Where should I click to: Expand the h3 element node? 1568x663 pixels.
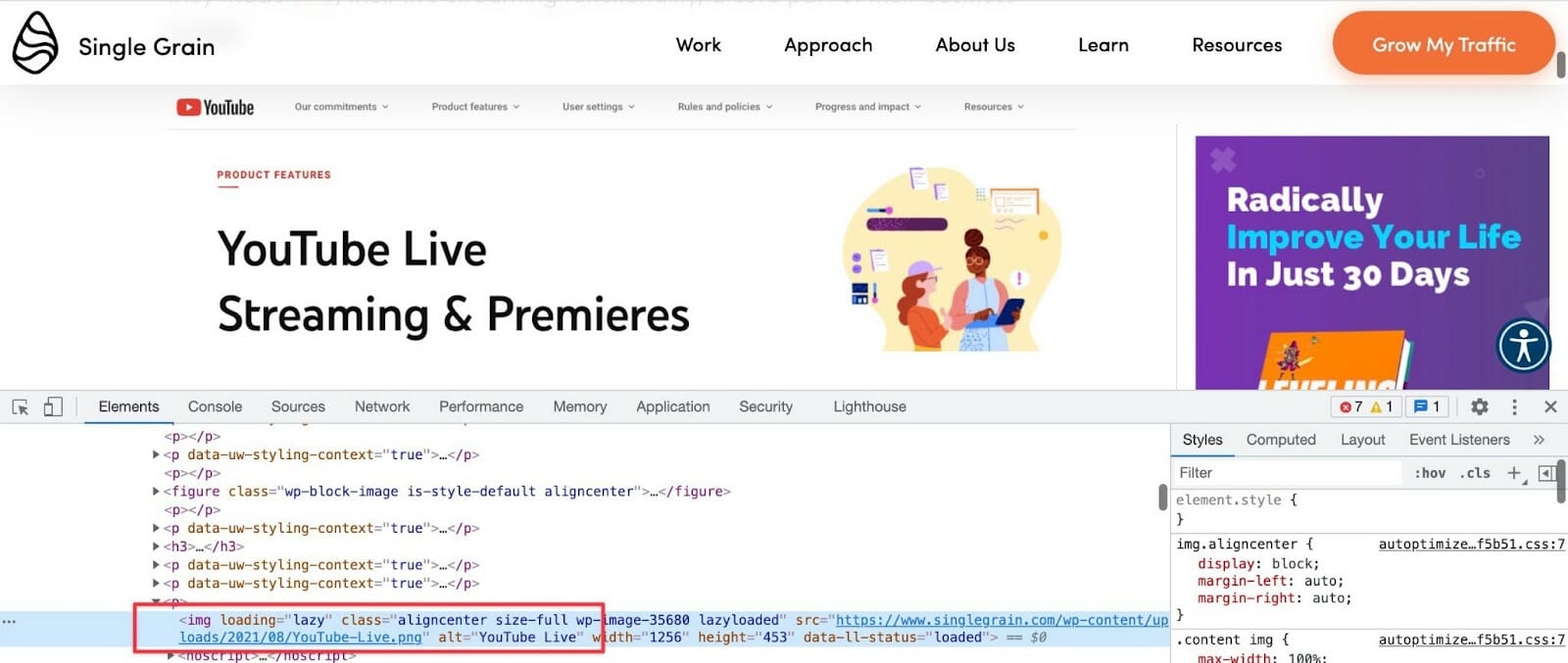coord(156,546)
